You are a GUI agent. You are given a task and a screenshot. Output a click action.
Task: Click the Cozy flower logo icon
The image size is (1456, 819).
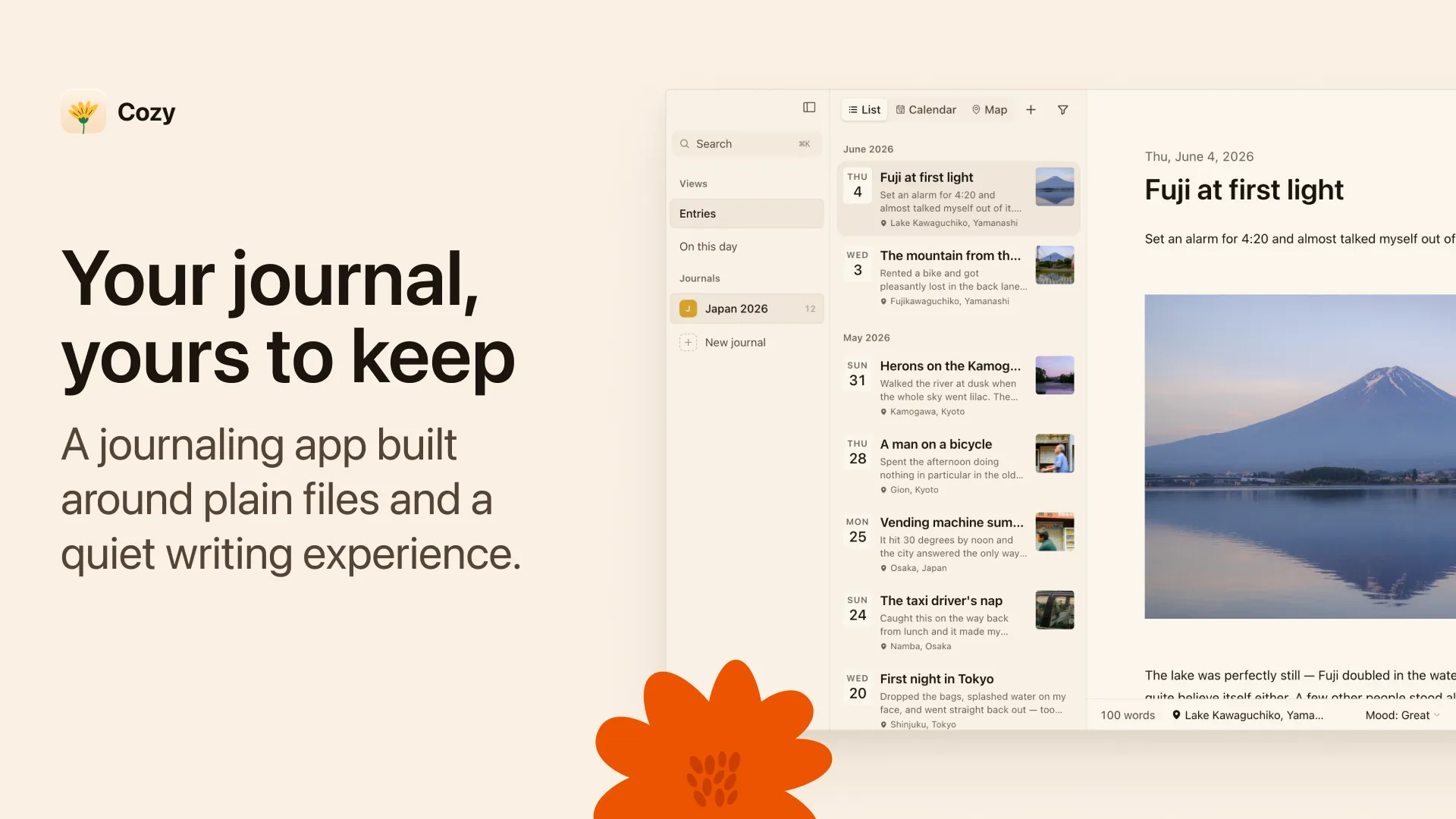click(83, 112)
